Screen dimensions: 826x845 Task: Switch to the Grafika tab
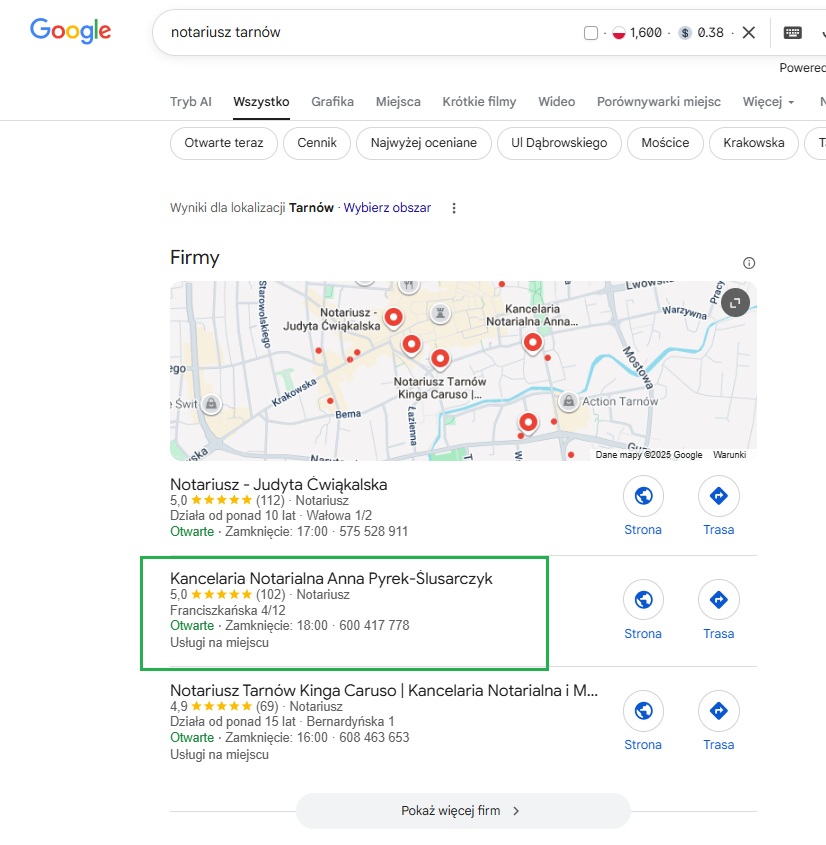tap(332, 102)
